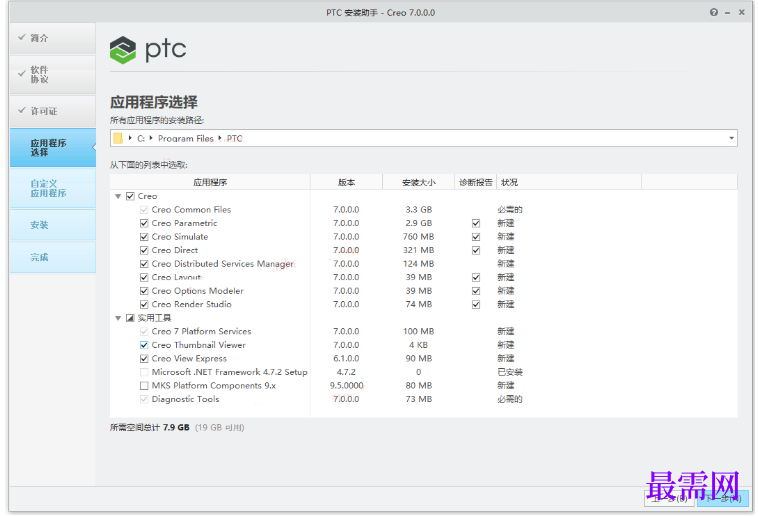Click the 上一步 back button

670,499
